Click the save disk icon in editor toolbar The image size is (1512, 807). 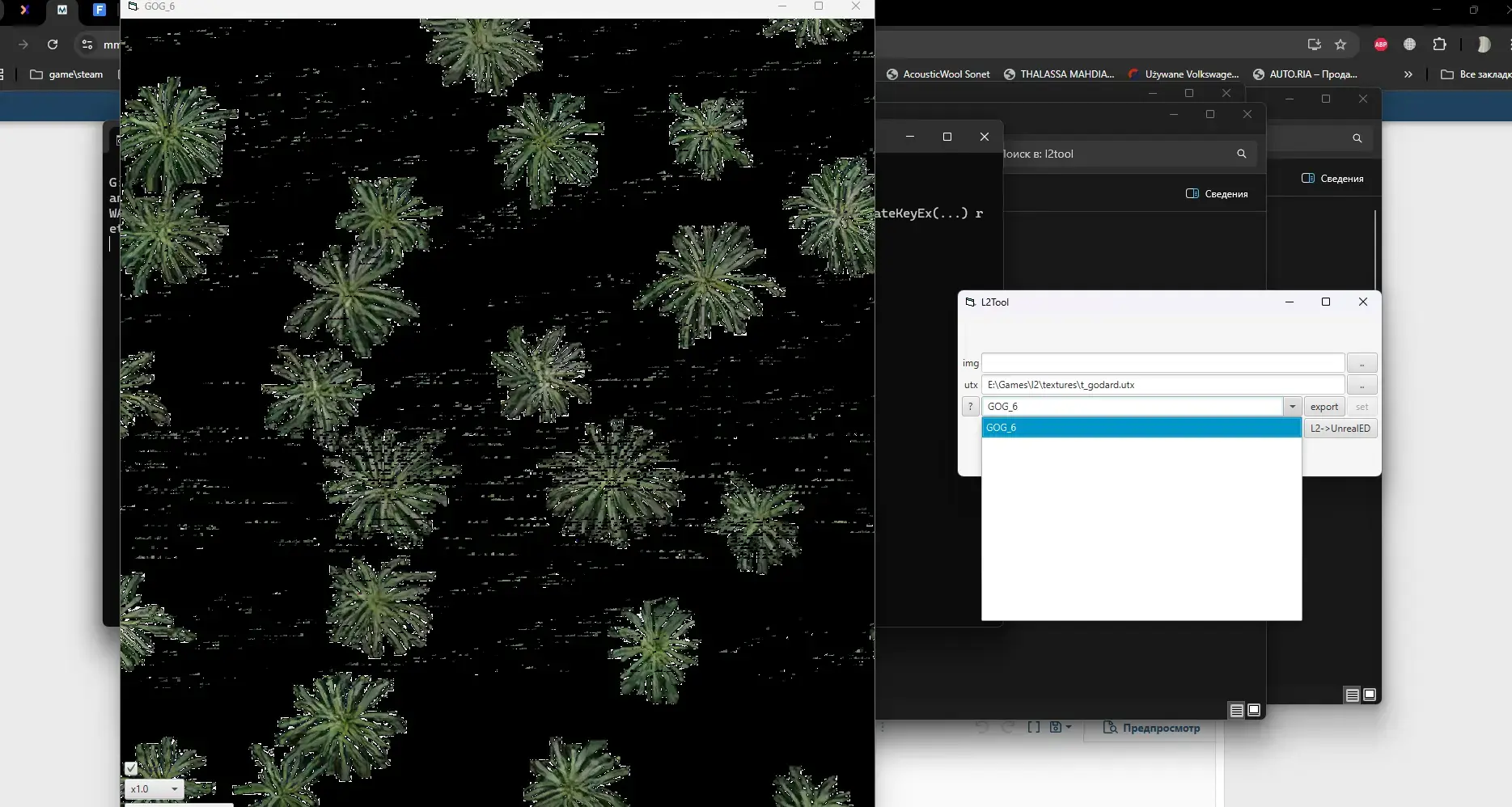pos(1056,727)
